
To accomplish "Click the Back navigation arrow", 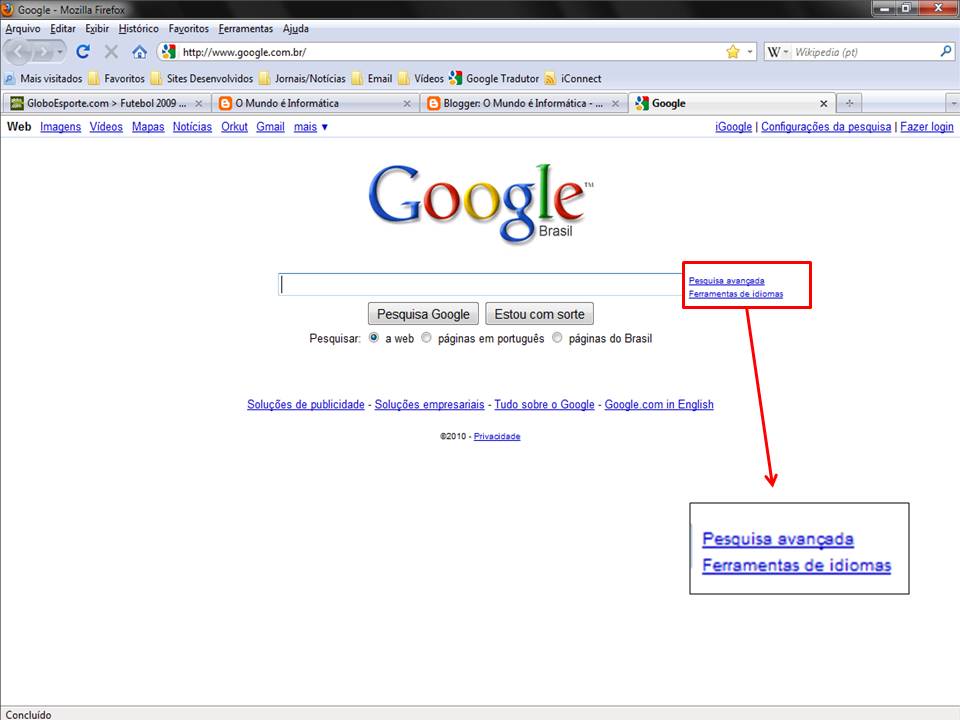I will (17, 52).
